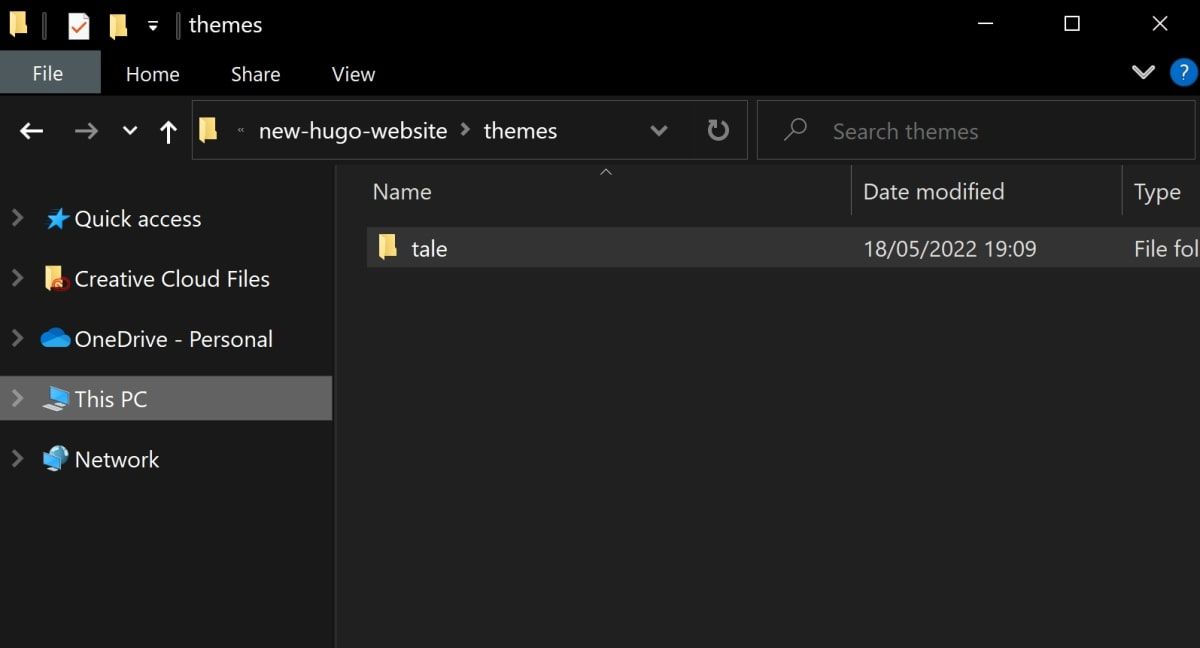Open the address bar history dropdown

tap(658, 130)
